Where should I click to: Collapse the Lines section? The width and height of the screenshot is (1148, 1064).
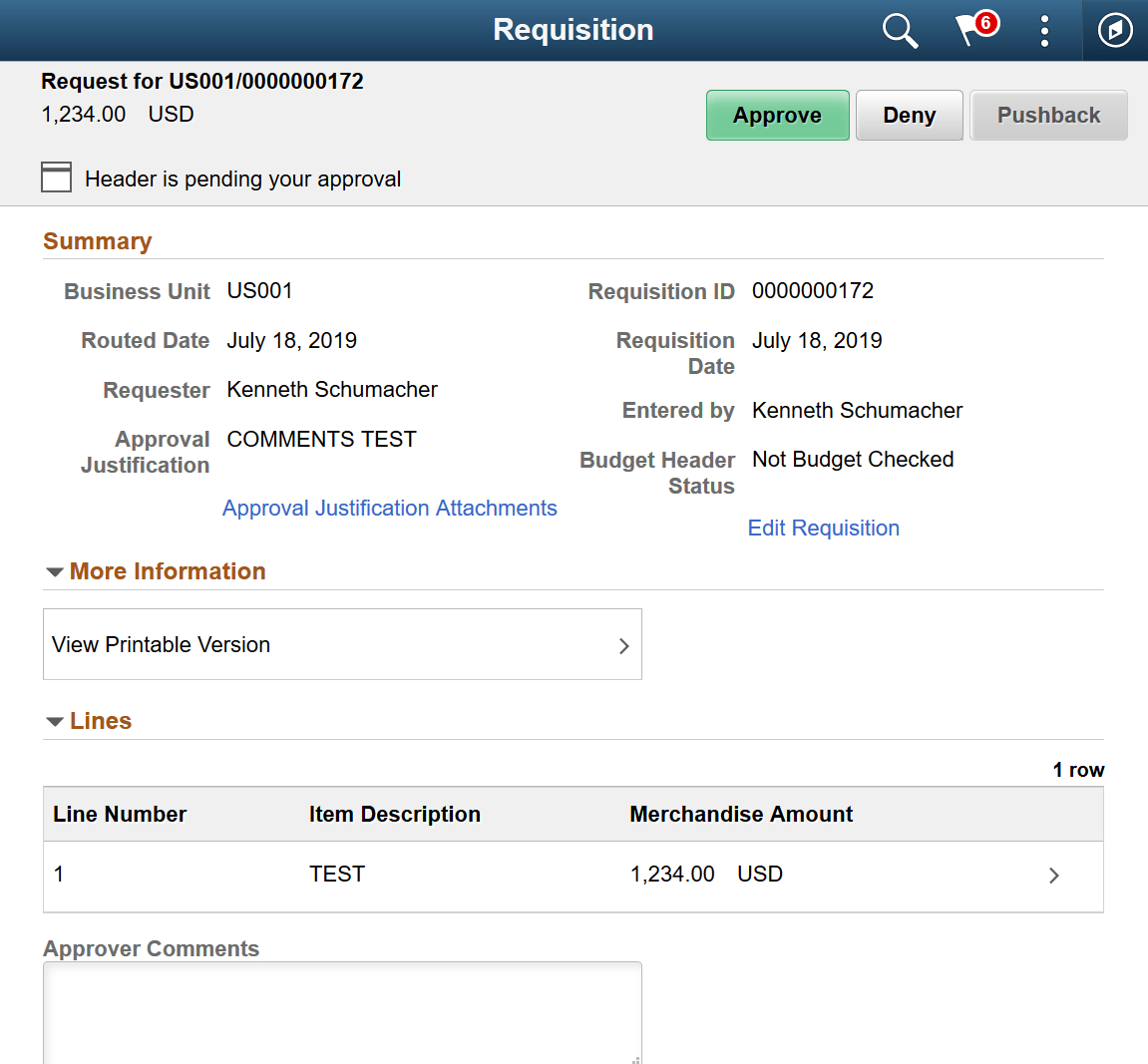click(55, 720)
